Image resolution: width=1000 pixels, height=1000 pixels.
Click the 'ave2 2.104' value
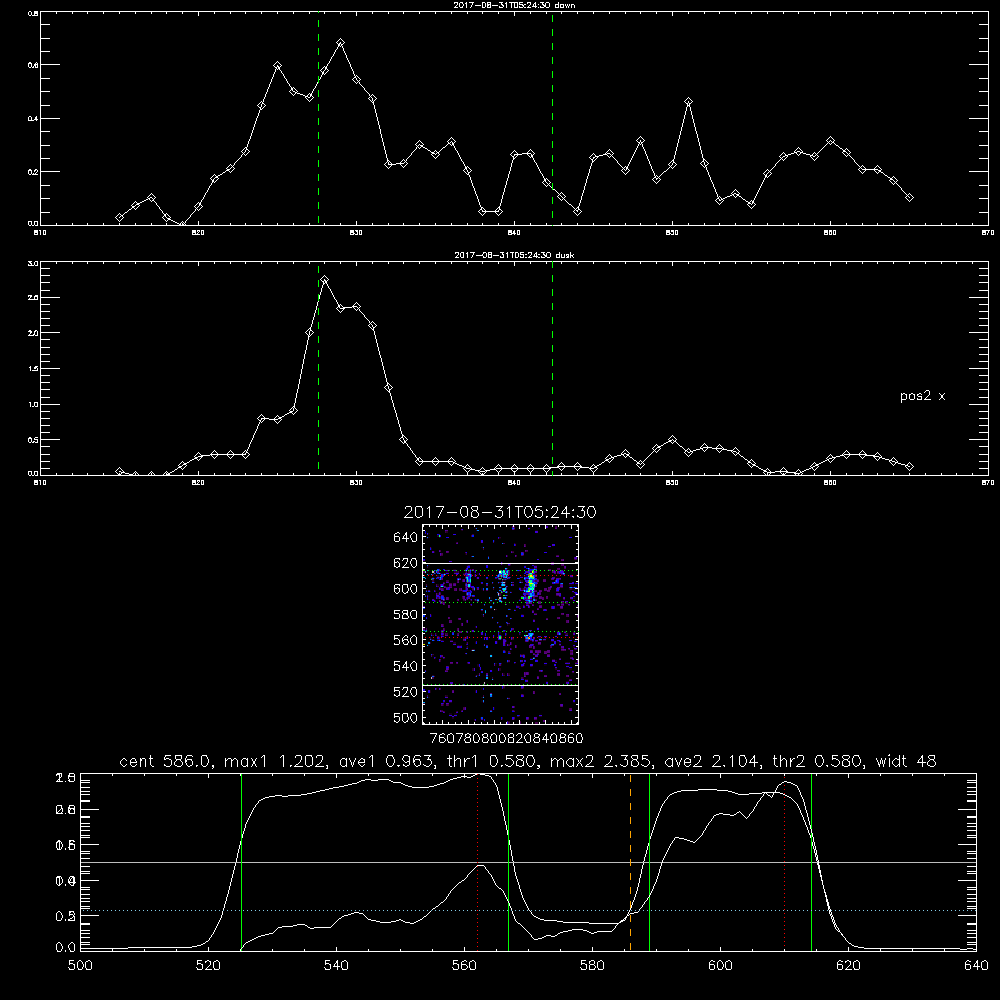click(x=713, y=761)
